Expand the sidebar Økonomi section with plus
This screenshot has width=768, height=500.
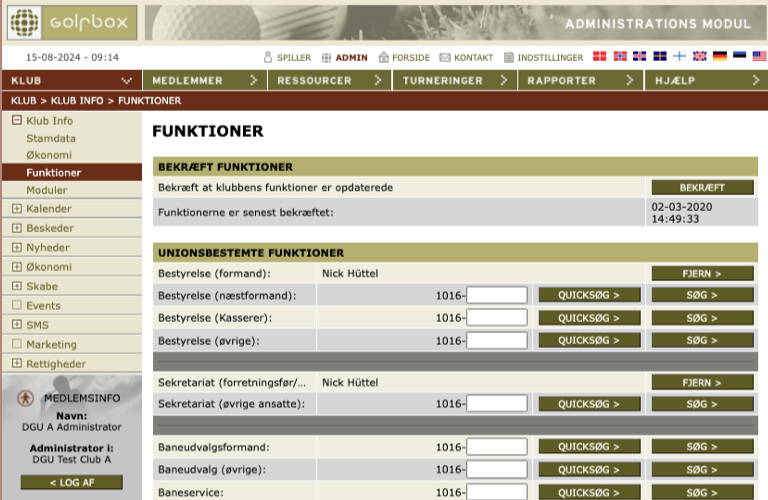(17, 266)
